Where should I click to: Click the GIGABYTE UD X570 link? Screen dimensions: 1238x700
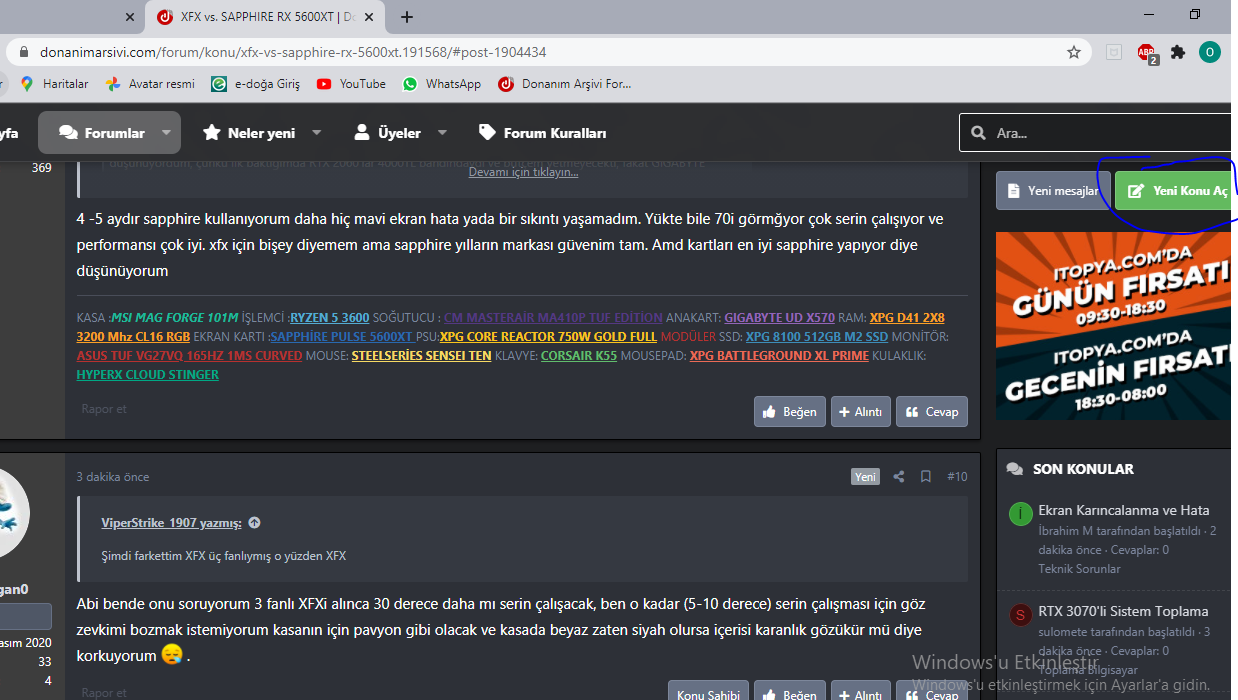779,317
